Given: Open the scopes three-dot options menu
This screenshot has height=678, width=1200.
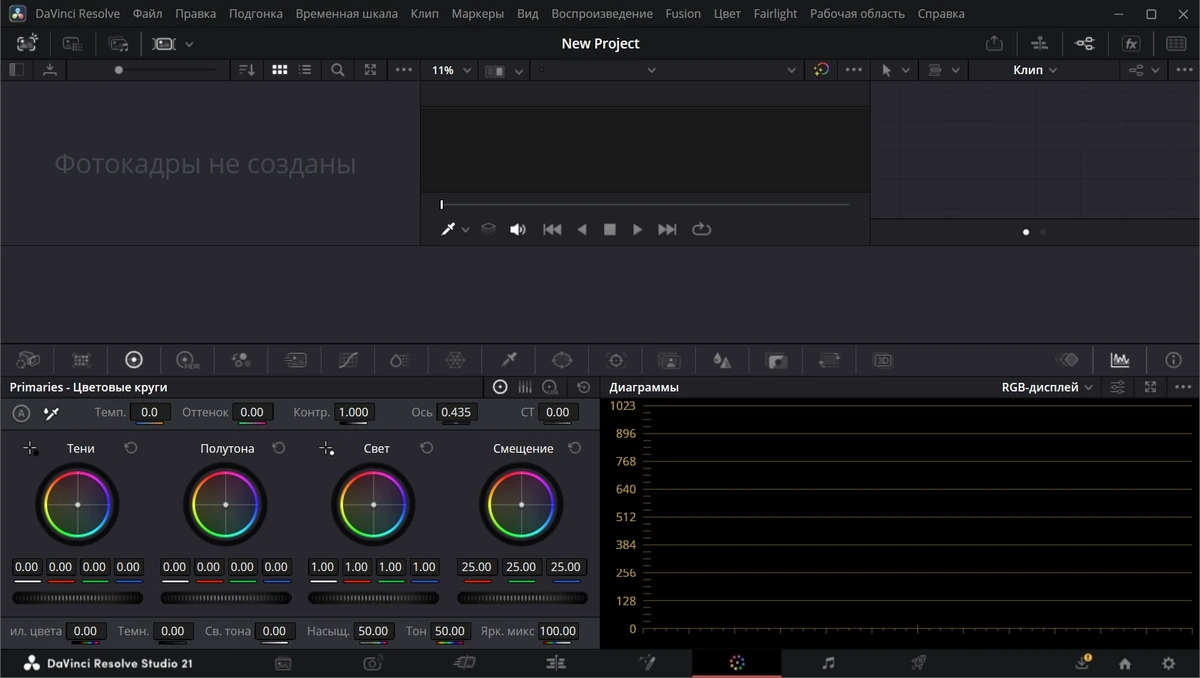Looking at the screenshot, I should coord(1183,387).
